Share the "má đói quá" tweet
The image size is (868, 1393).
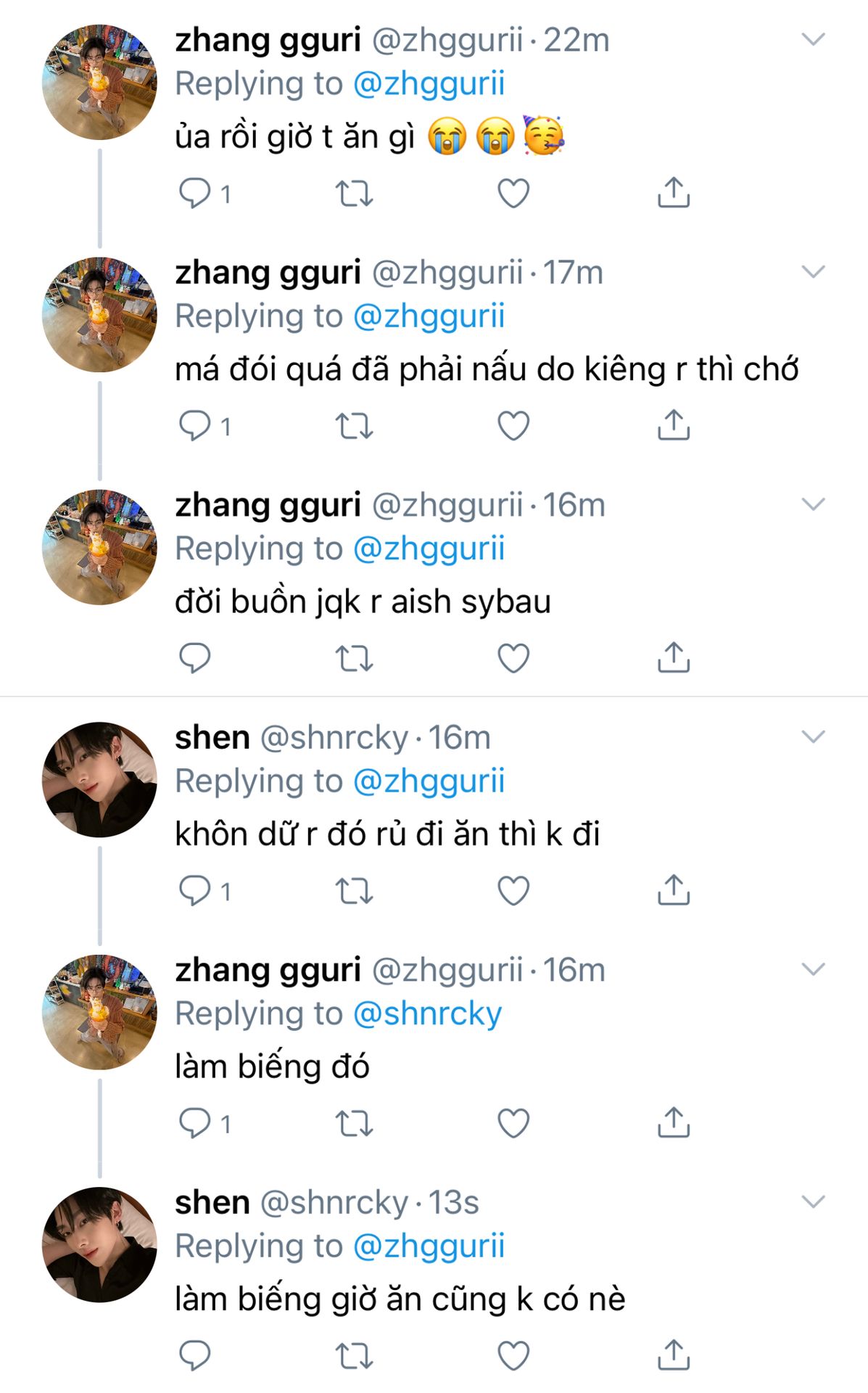point(674,426)
